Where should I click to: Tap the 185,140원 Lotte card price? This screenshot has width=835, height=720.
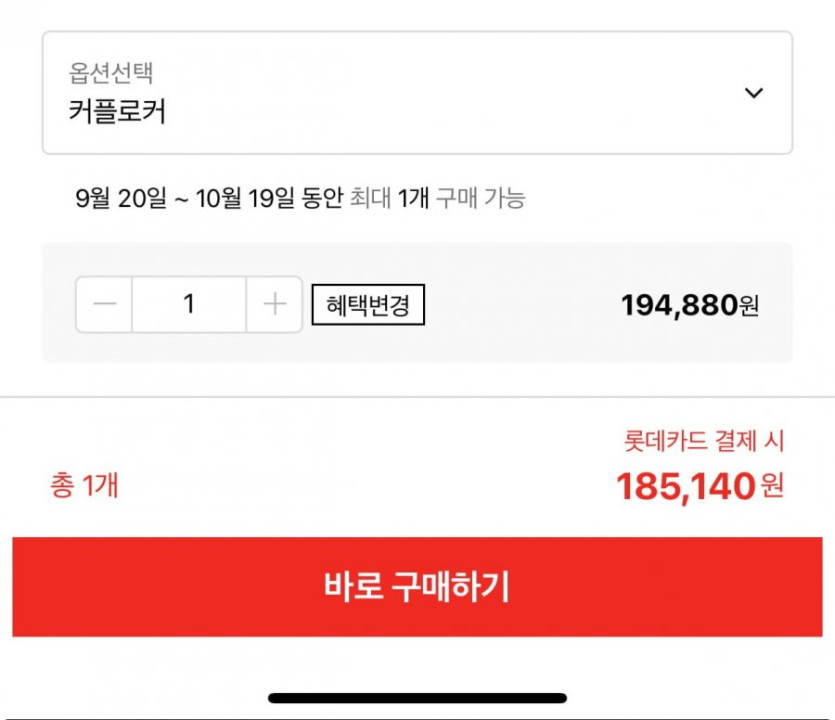[685, 487]
